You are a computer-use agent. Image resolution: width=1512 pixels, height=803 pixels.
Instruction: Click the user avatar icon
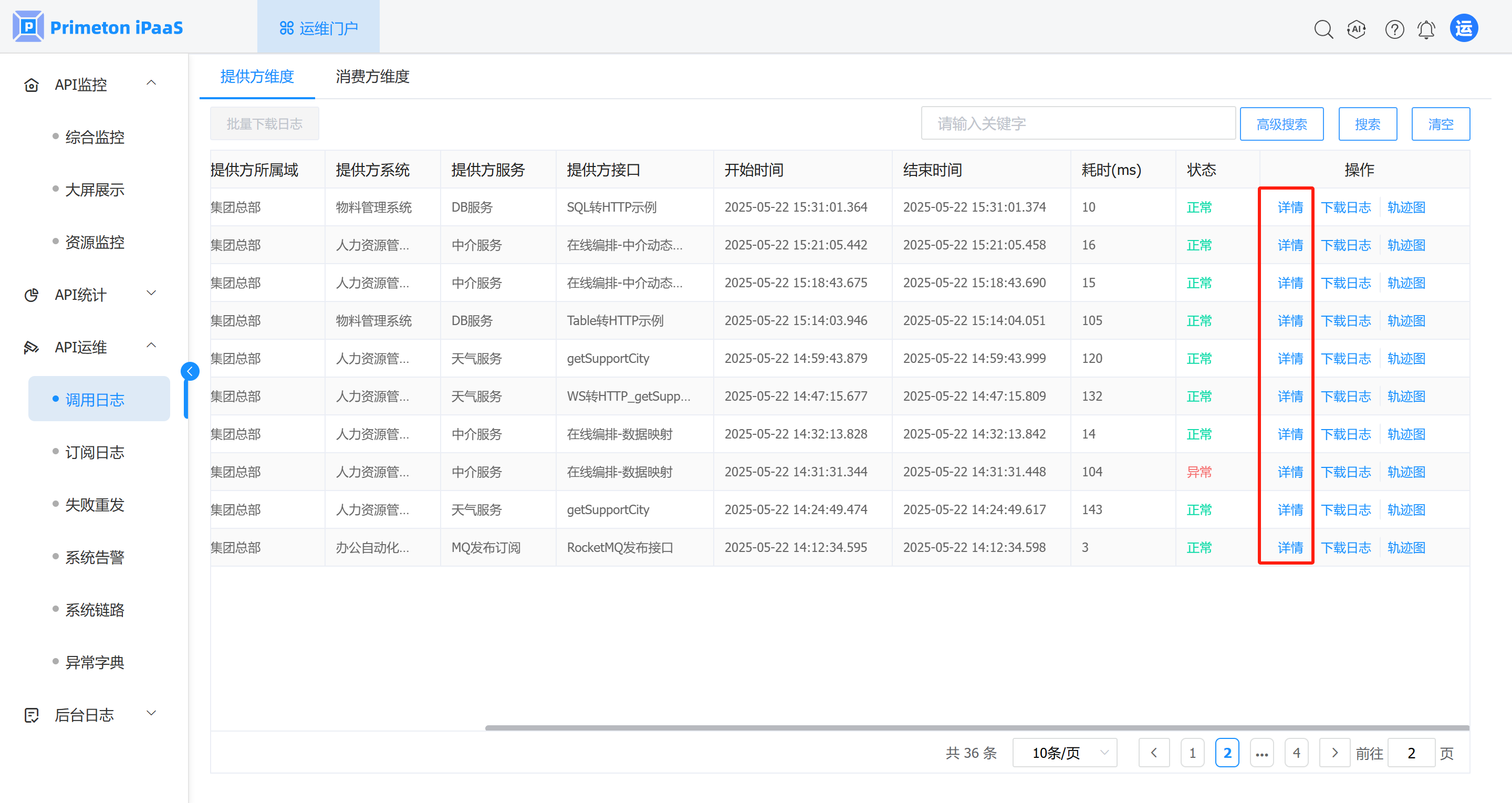click(x=1464, y=28)
